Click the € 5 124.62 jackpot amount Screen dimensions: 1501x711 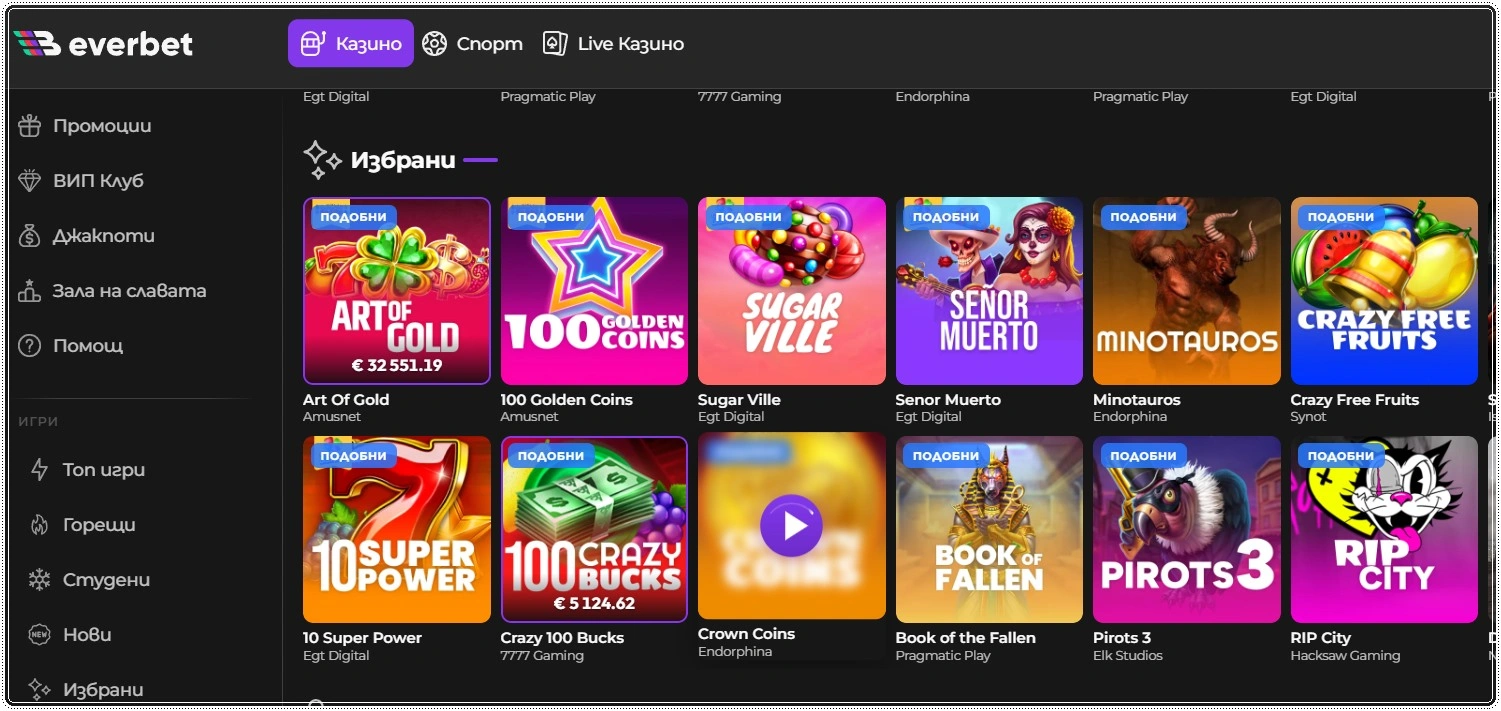tap(594, 604)
